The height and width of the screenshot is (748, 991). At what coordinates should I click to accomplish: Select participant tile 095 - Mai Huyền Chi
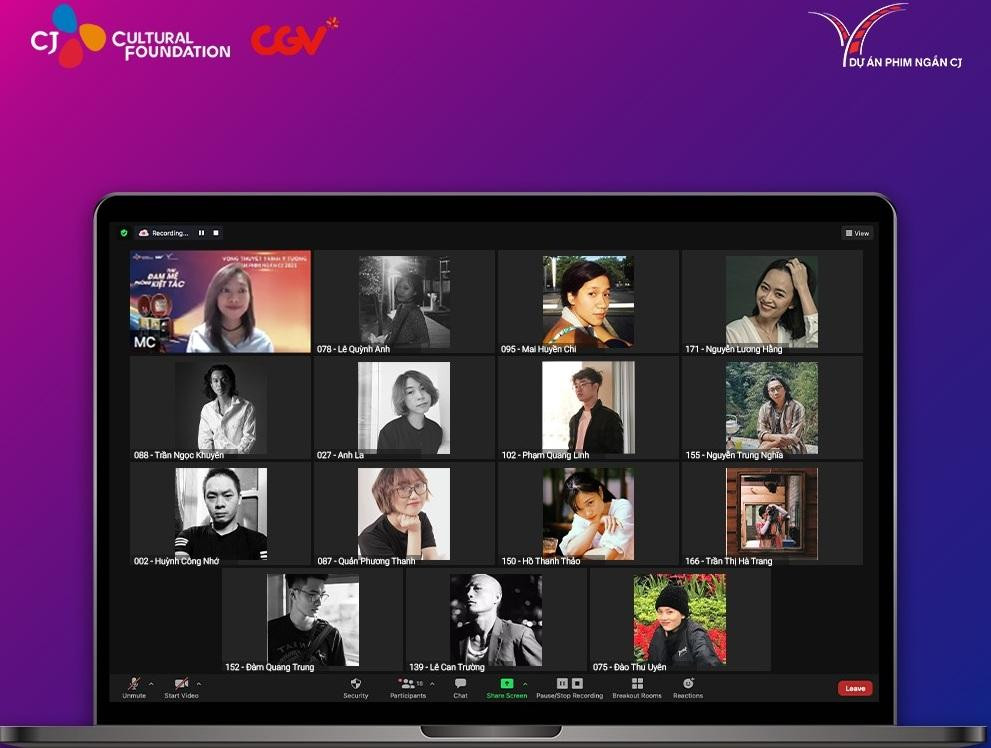[x=588, y=302]
